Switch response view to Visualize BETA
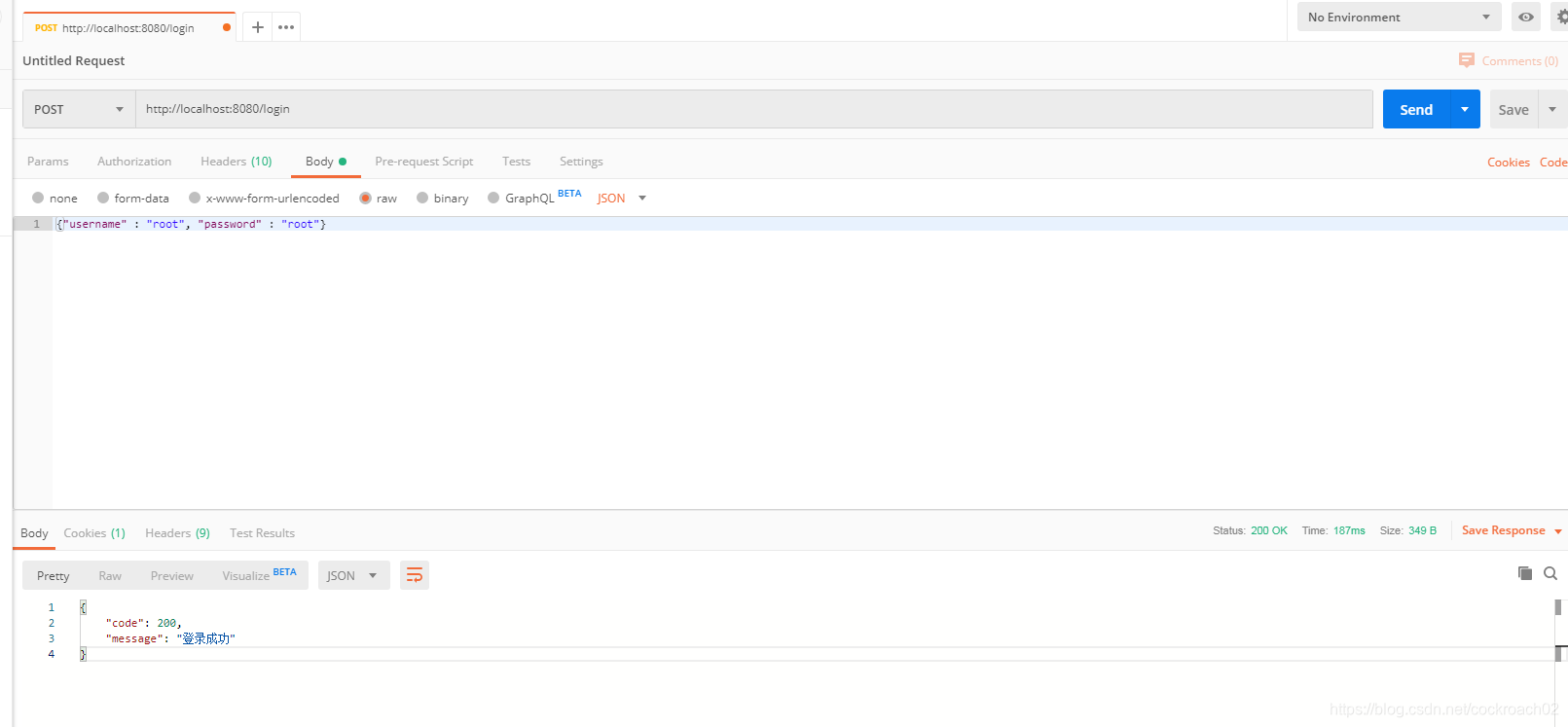The image size is (1568, 727). coord(259,575)
